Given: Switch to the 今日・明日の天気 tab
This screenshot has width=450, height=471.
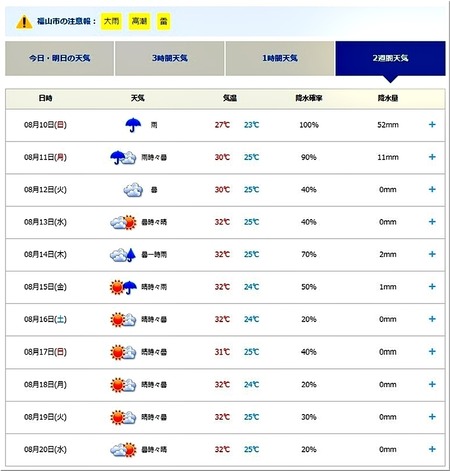Looking at the screenshot, I should [59, 58].
